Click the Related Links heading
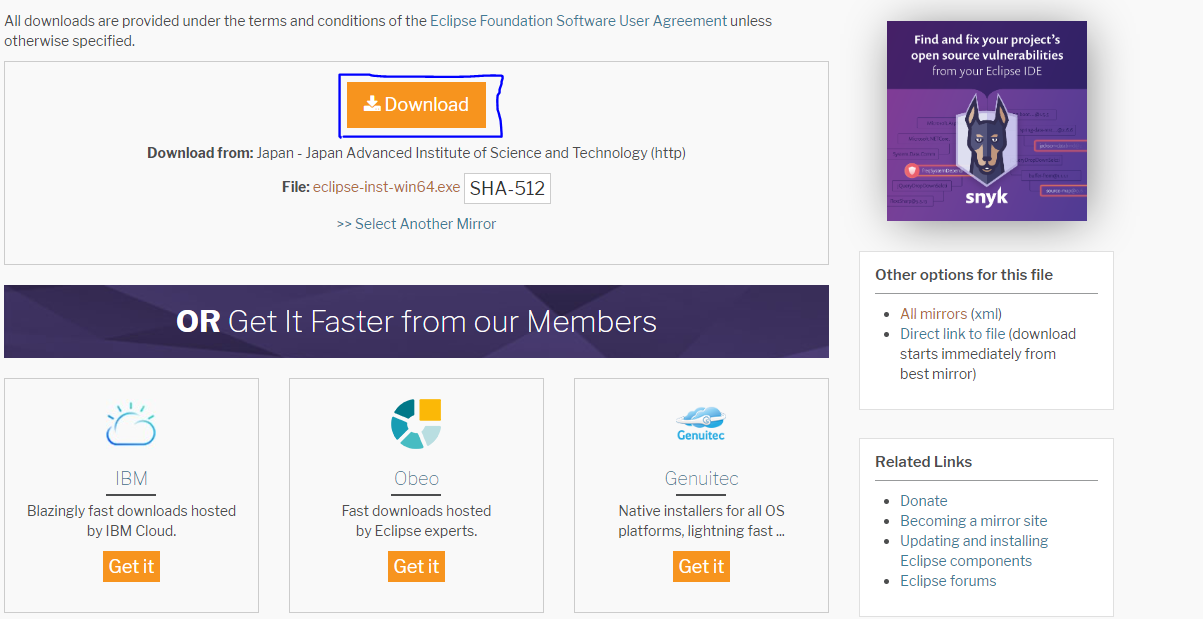 point(923,462)
